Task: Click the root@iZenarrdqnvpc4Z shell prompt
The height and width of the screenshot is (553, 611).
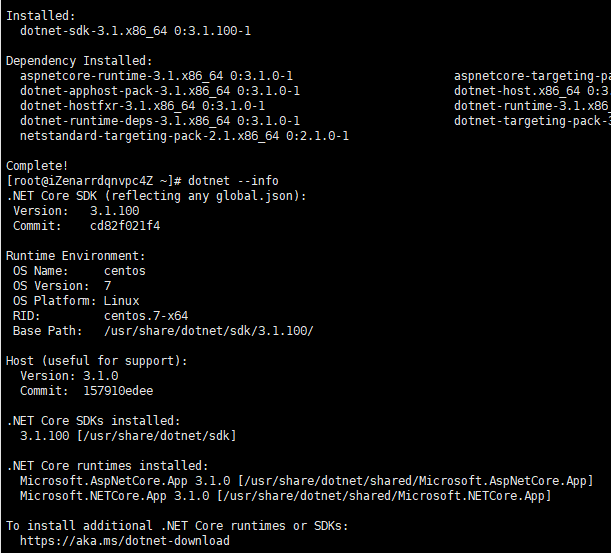Action: pyautogui.click(x=94, y=181)
